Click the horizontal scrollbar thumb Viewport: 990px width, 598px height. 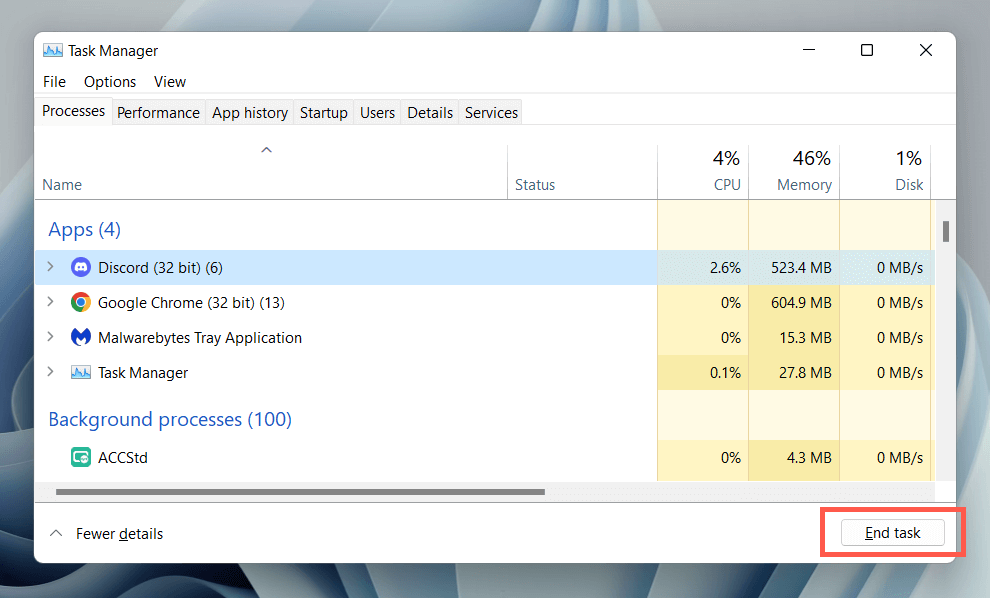click(x=300, y=491)
